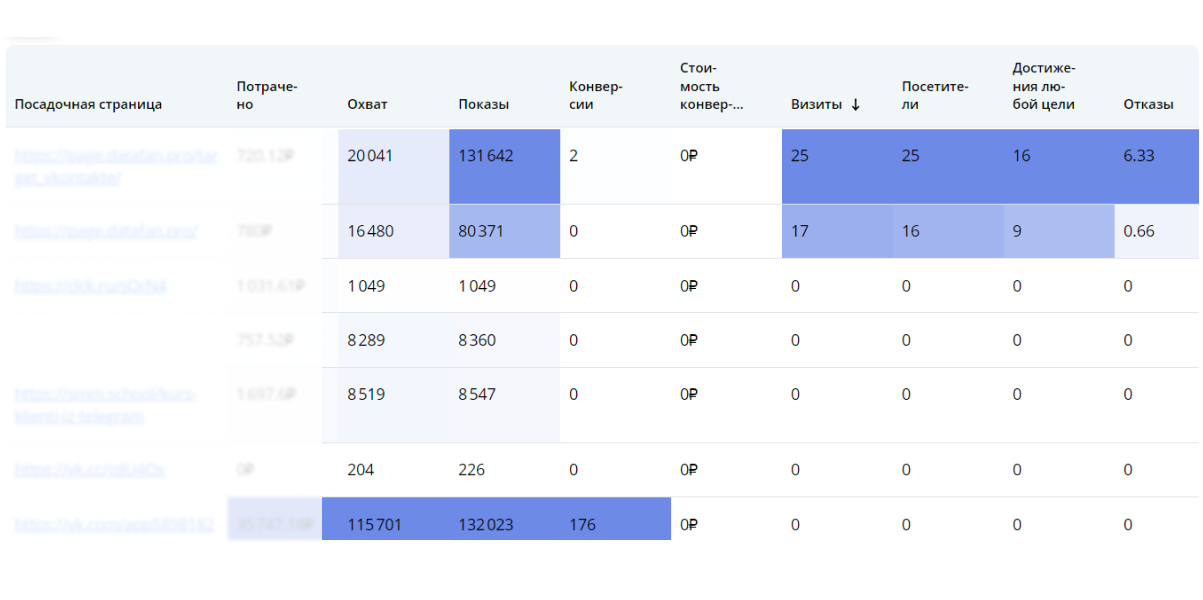Viewport: 1203px width, 600px height.
Task: Open the vk.cc landing page link
Action: tap(90, 470)
